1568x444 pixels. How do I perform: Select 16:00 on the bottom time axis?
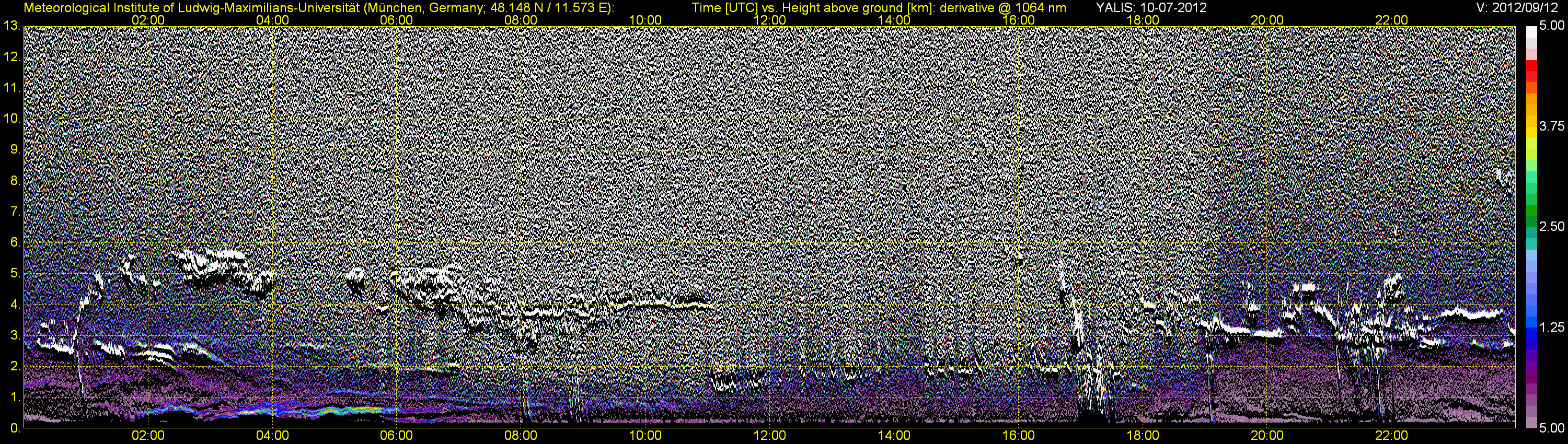coord(1018,436)
